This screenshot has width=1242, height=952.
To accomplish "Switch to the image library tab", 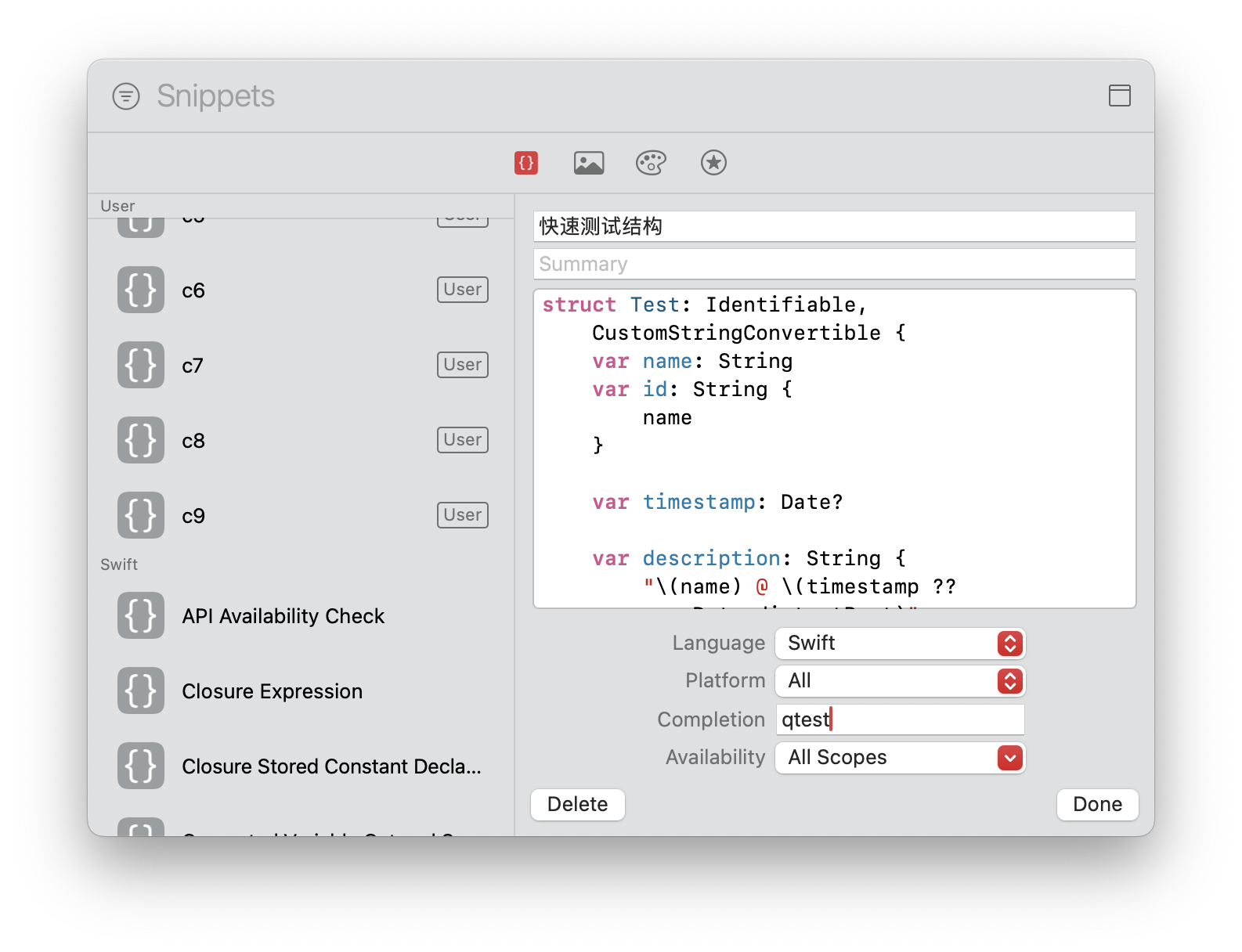I will (x=589, y=163).
